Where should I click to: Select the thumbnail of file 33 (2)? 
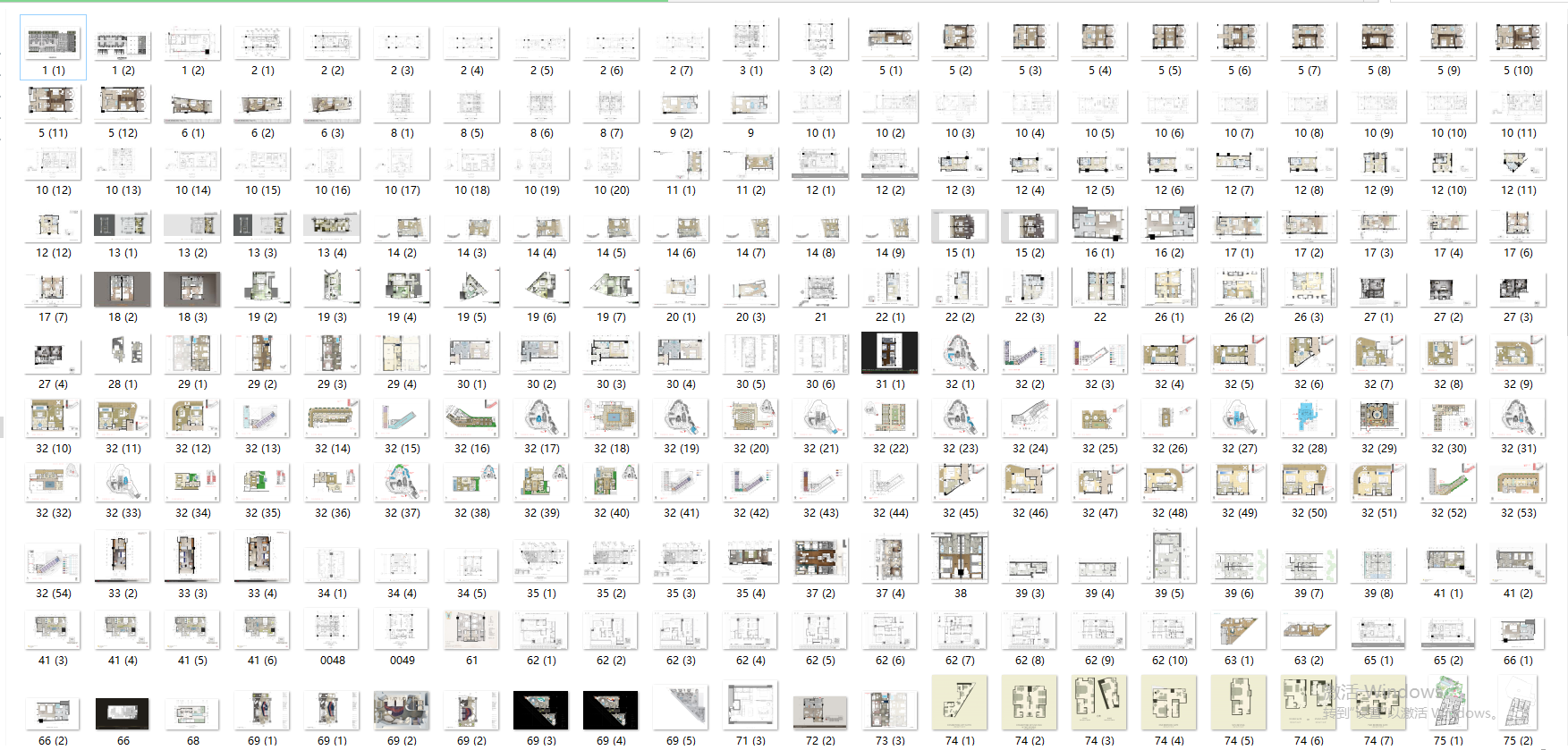(123, 555)
